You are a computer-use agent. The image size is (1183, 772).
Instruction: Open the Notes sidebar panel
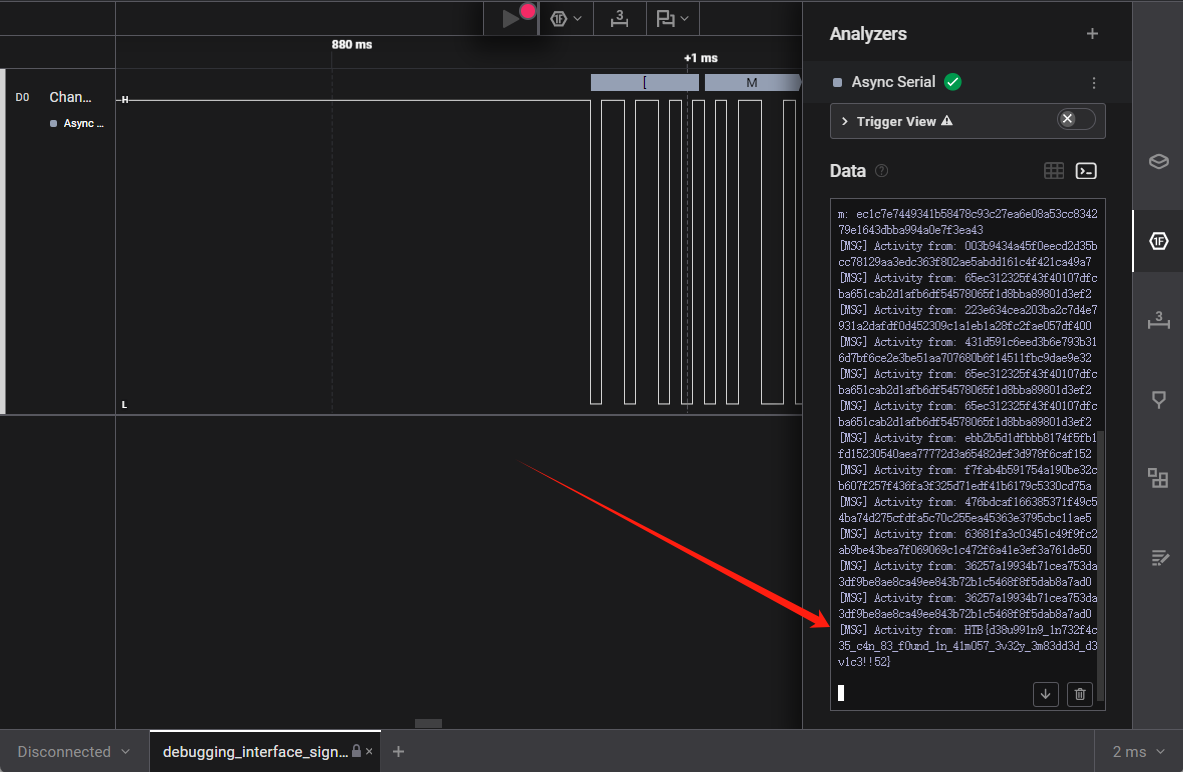(x=1158, y=558)
